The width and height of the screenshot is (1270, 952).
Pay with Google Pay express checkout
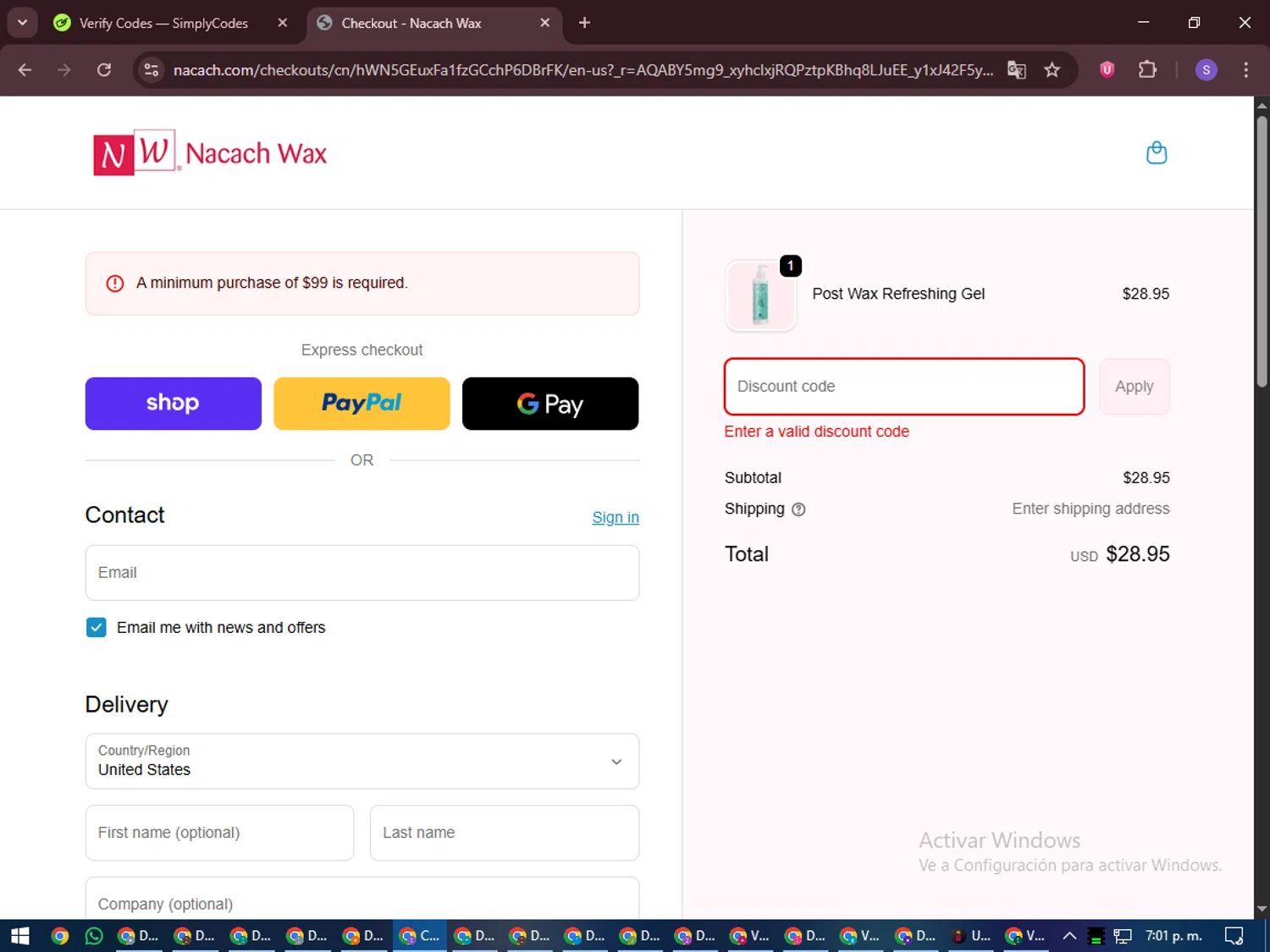click(550, 404)
